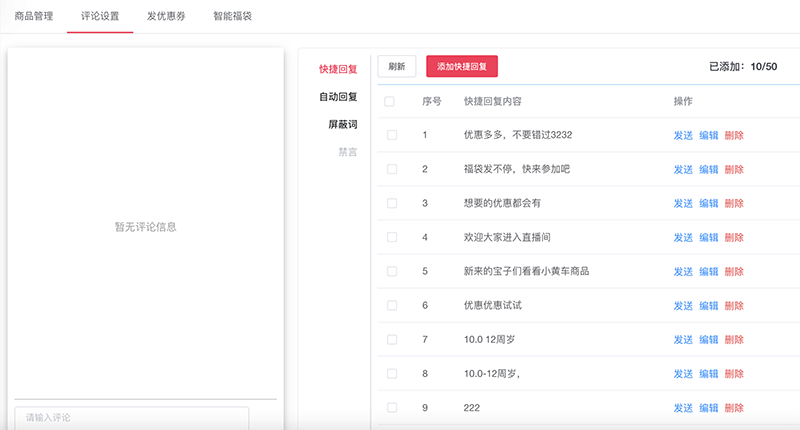Screen dimensions: 800x430
Task: Open the 发优惠券 tab
Action: (166, 16)
